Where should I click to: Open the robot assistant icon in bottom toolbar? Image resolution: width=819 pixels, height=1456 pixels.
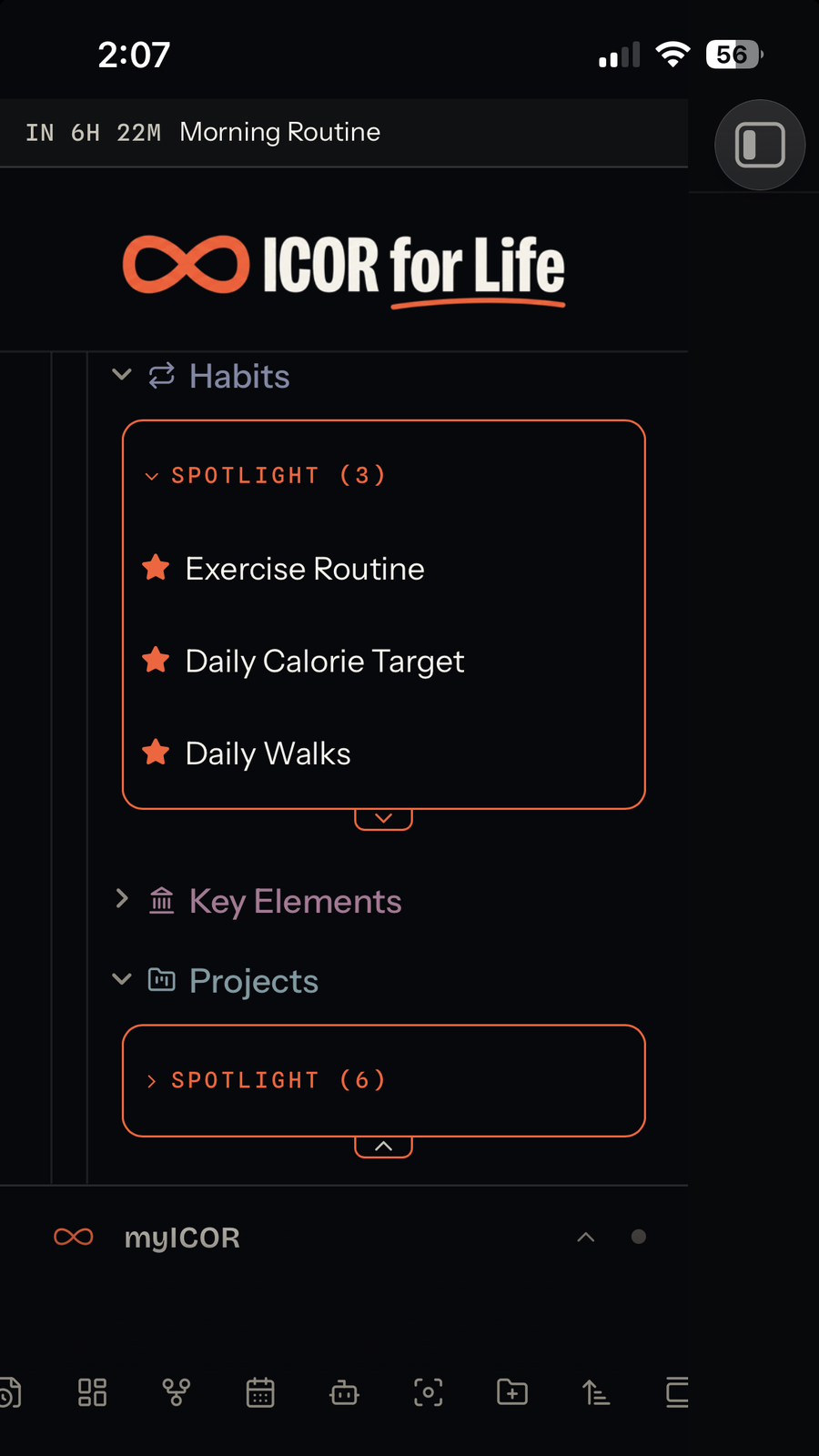344,1392
